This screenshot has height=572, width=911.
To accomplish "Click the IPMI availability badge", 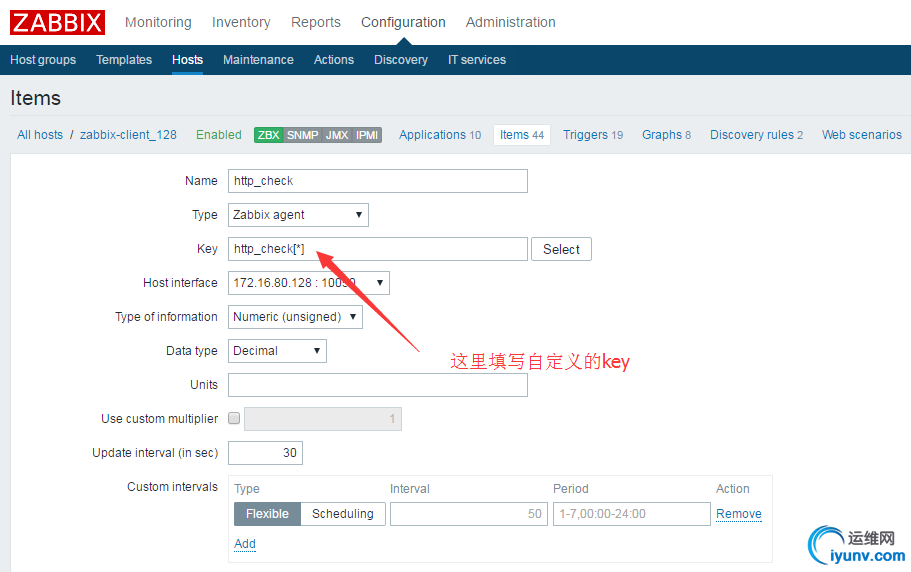I will click(x=367, y=135).
